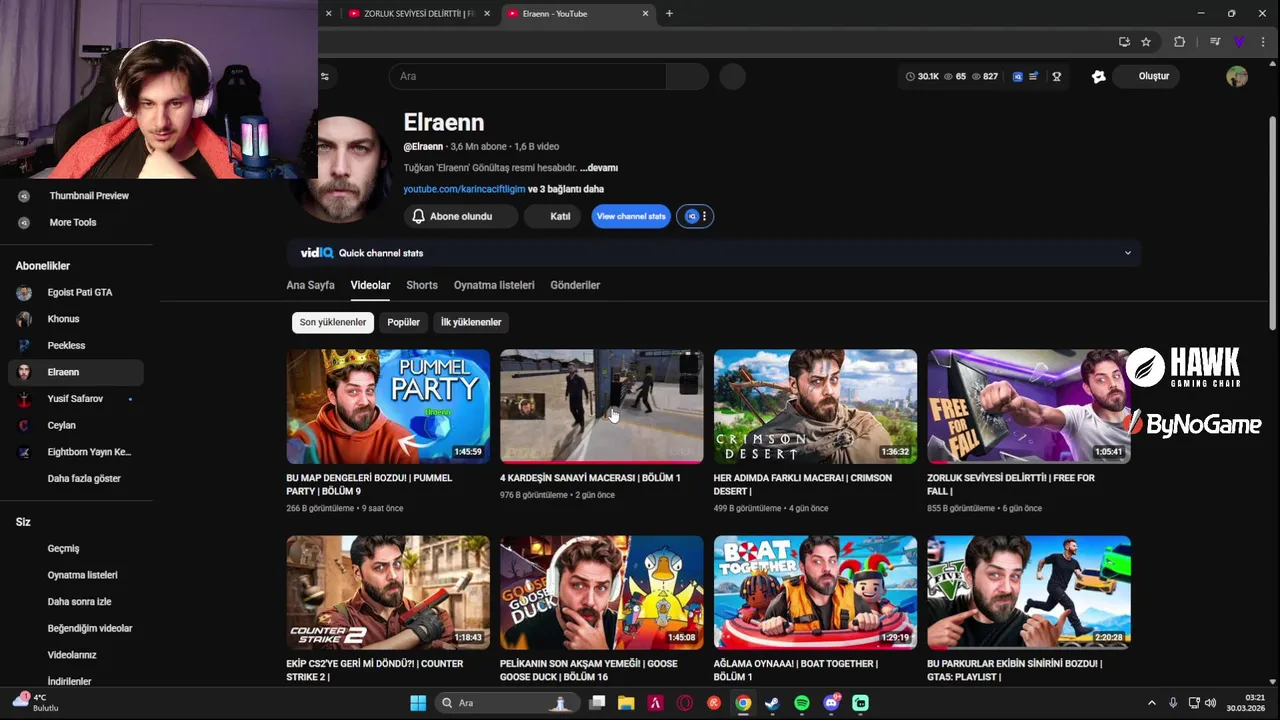Open Beğendiğim videolar in sidebar
Viewport: 1280px width, 720px height.
(90, 628)
